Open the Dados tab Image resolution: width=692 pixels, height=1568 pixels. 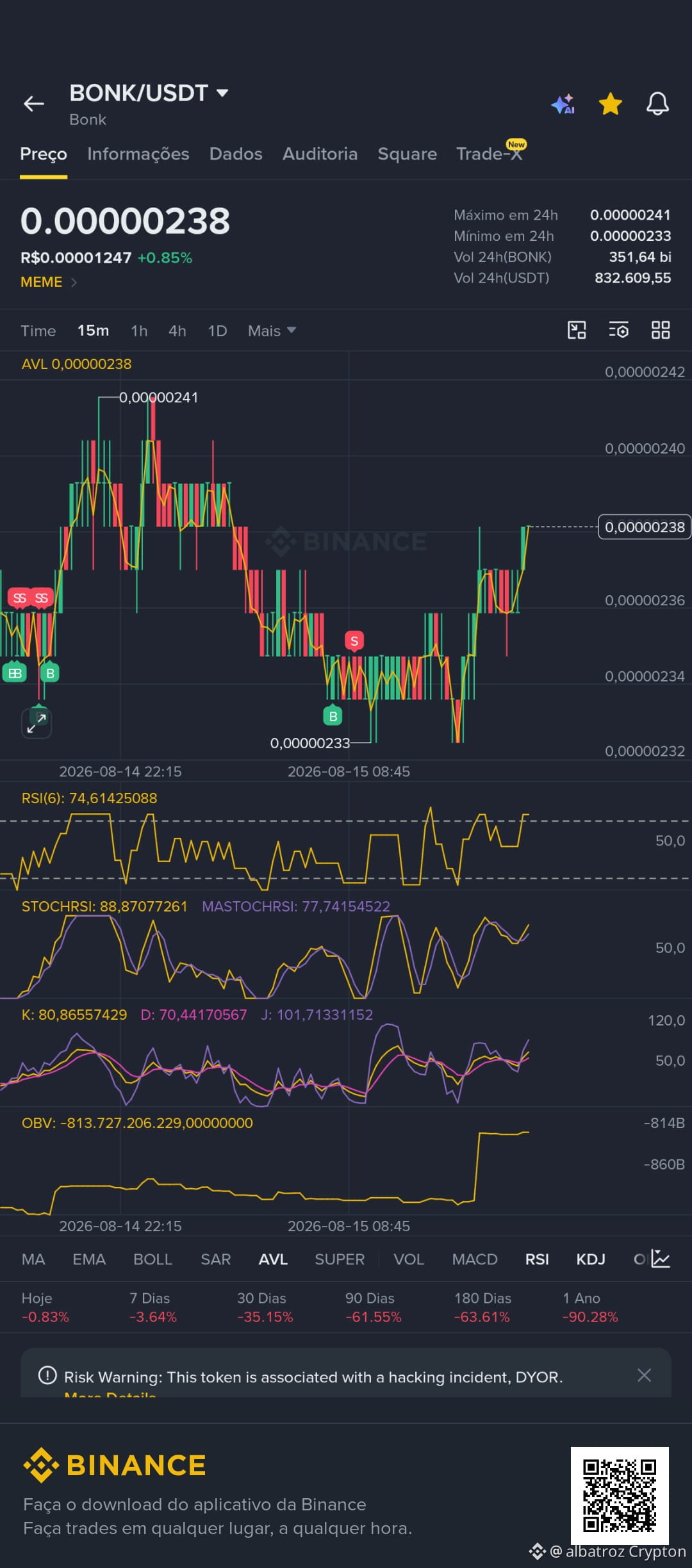click(x=236, y=154)
